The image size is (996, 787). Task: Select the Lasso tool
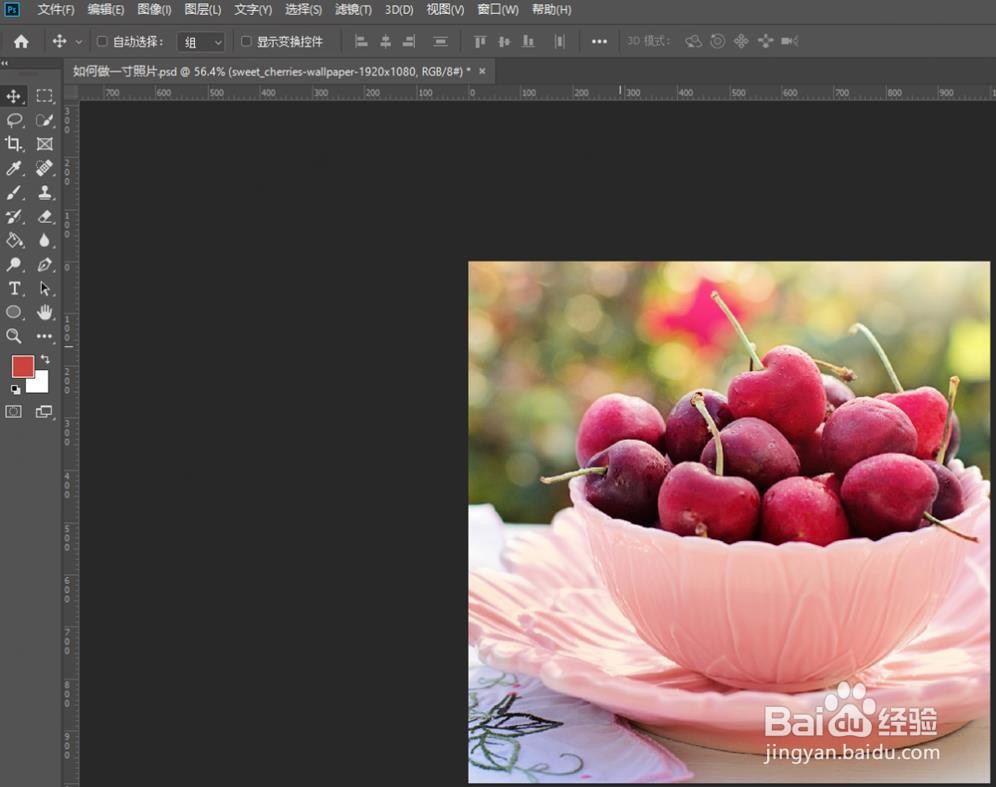pos(13,120)
